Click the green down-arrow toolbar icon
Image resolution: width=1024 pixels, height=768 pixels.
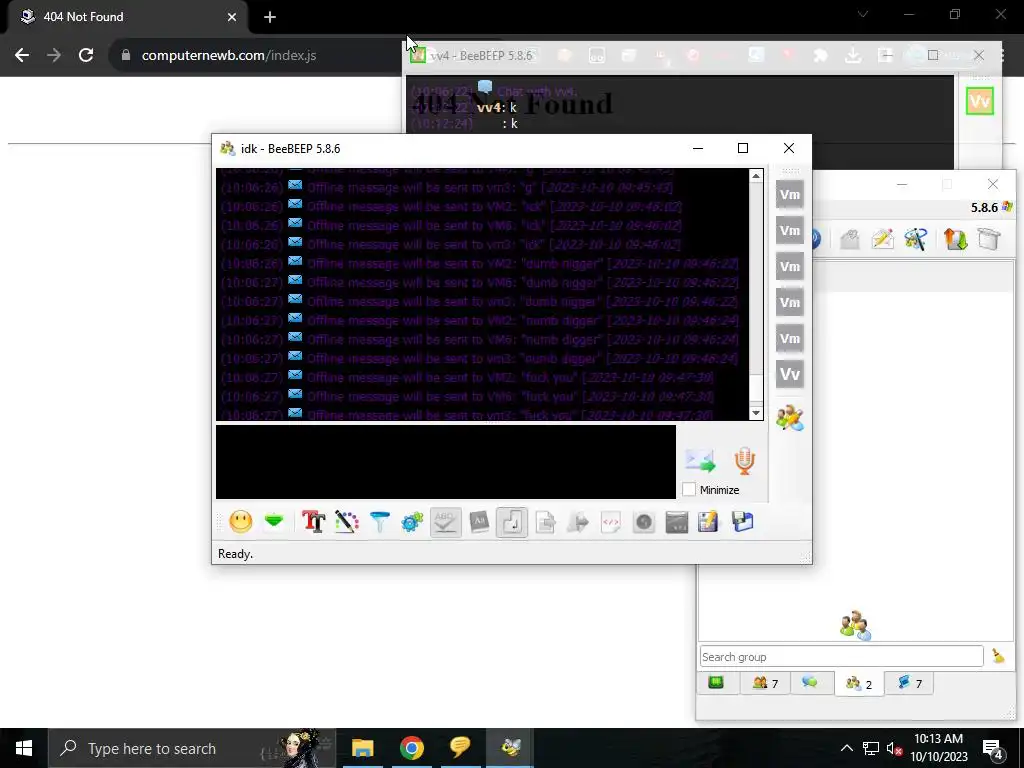(274, 522)
